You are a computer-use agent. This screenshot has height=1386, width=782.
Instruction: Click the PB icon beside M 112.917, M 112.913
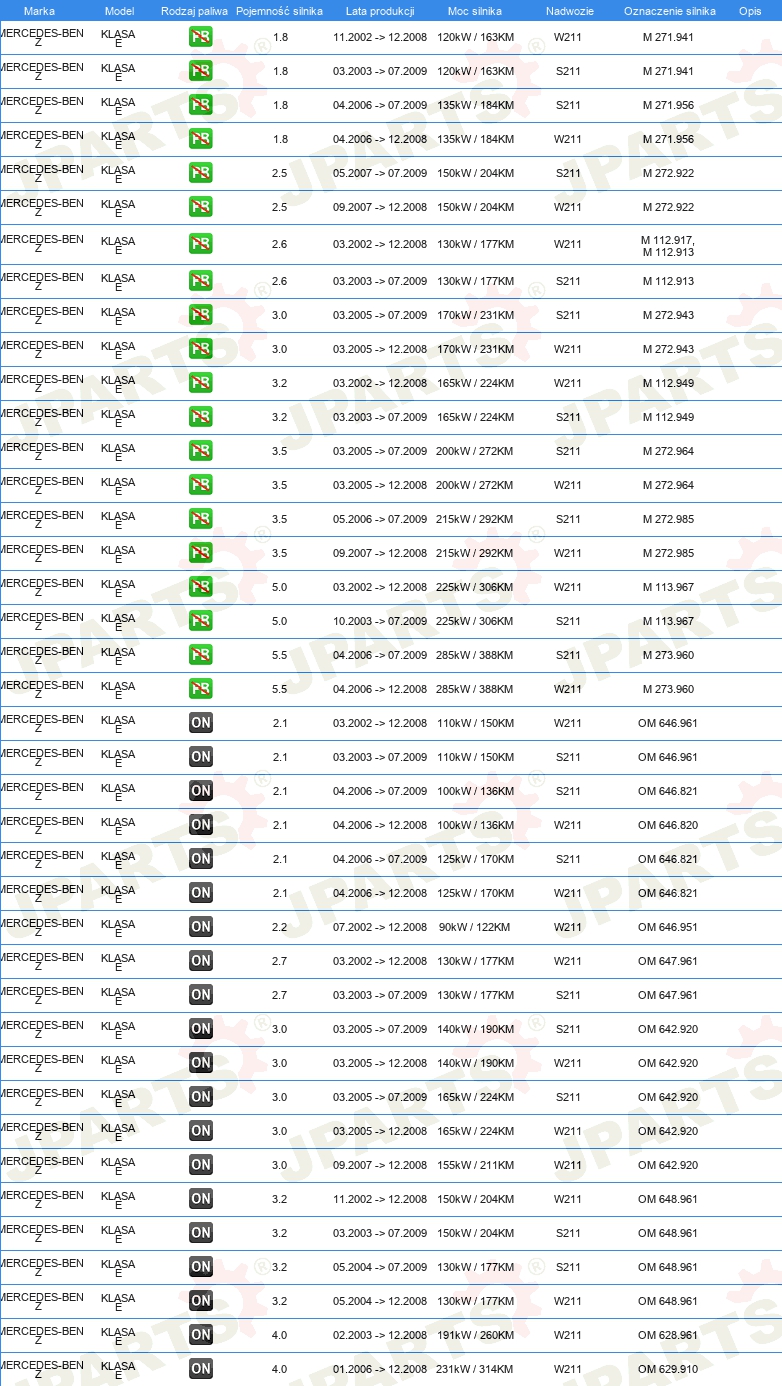[x=201, y=245]
